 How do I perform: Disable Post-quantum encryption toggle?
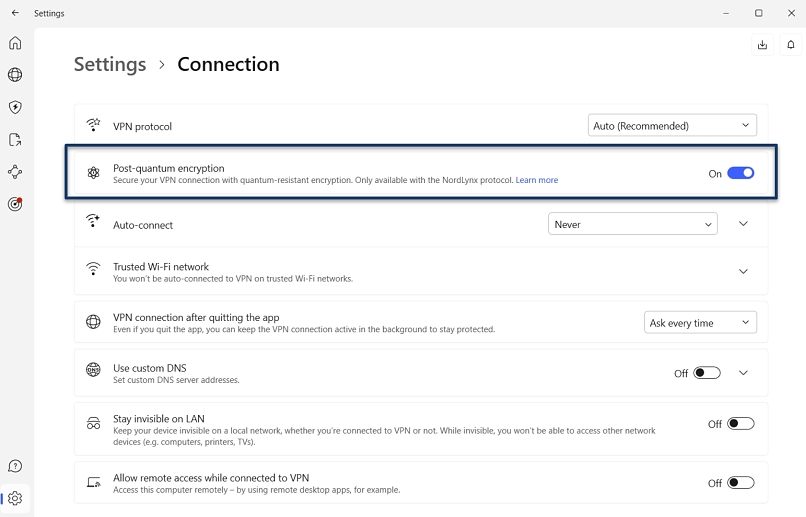tap(740, 173)
